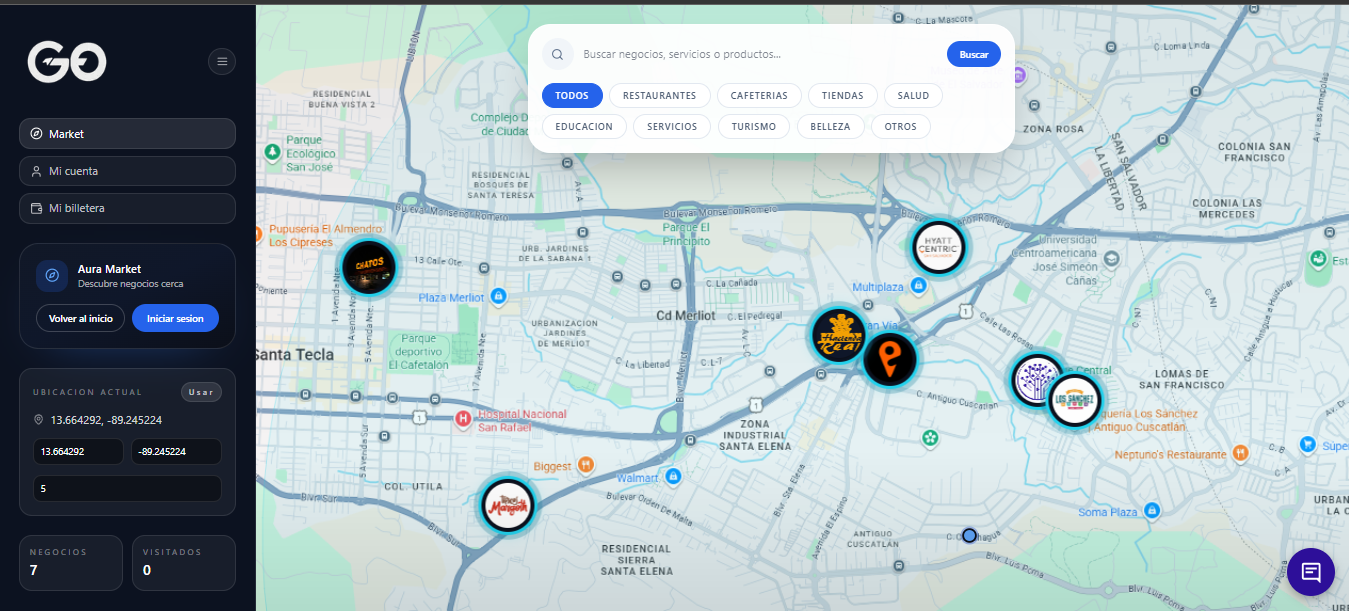Open the chat bubble icon in corner
The image size is (1349, 611).
point(1310,573)
